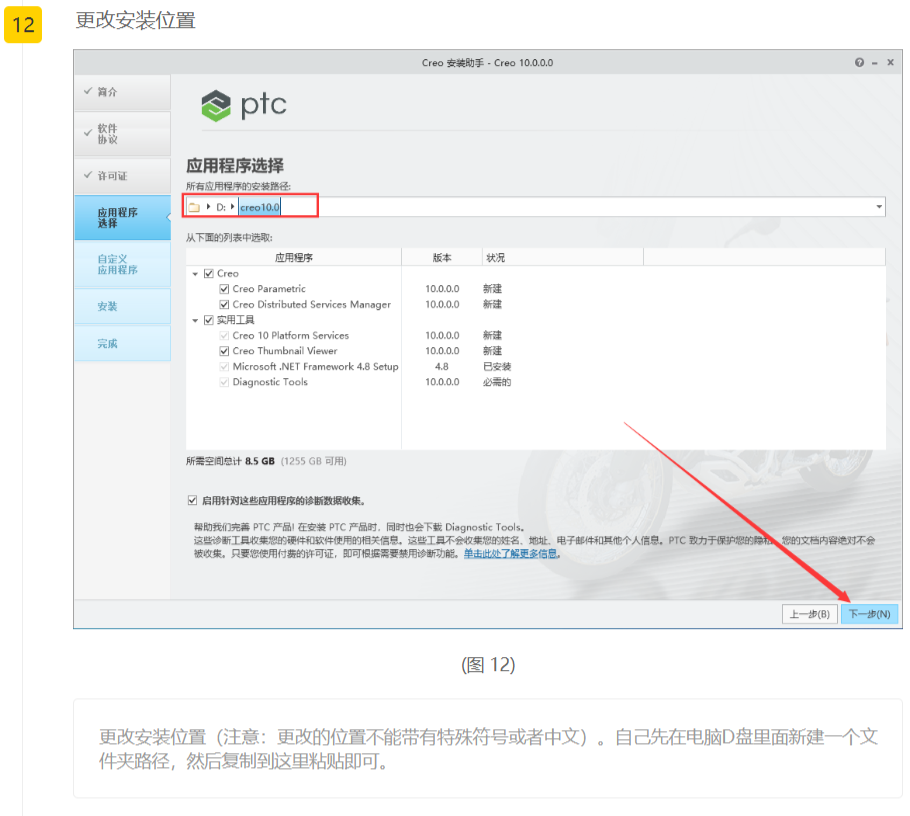
Task: Click the help question mark icon
Action: point(859,63)
